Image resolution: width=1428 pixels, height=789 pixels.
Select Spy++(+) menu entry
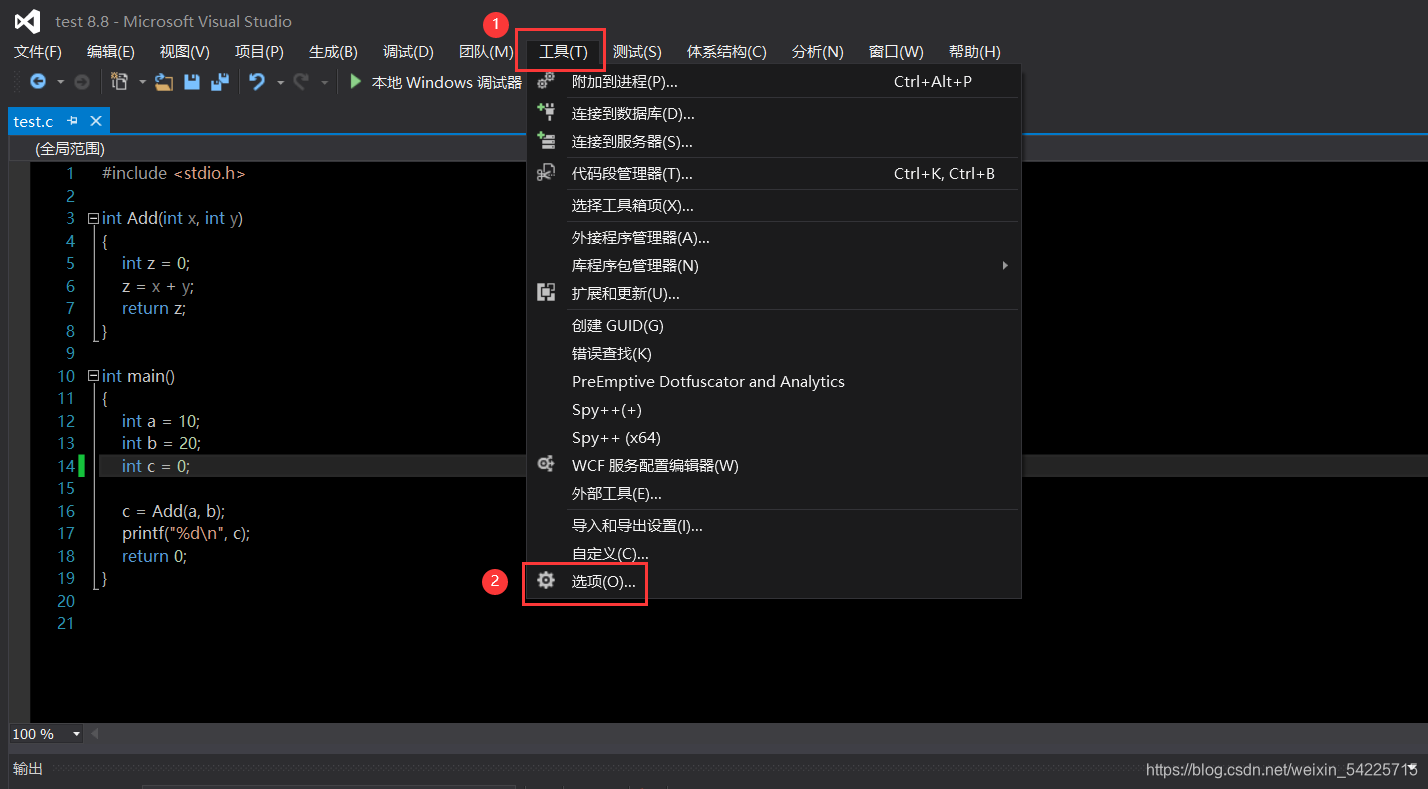tap(774, 410)
